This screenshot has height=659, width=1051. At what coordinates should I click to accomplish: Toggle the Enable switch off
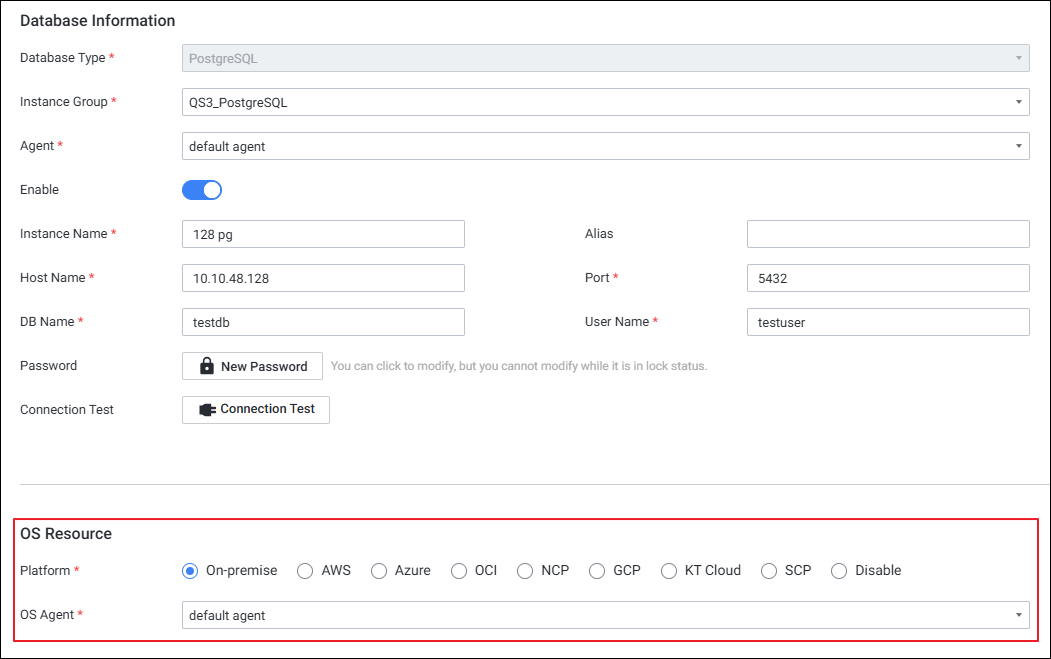pyautogui.click(x=202, y=190)
